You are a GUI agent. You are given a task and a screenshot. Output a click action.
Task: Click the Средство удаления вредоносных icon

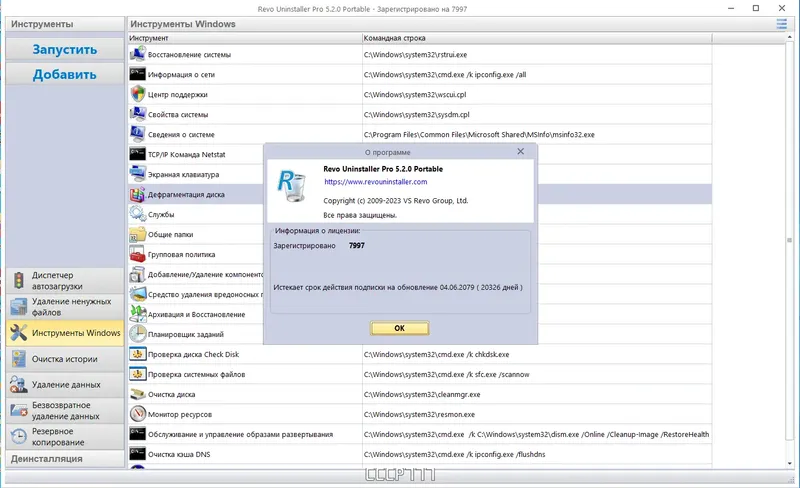(x=137, y=294)
